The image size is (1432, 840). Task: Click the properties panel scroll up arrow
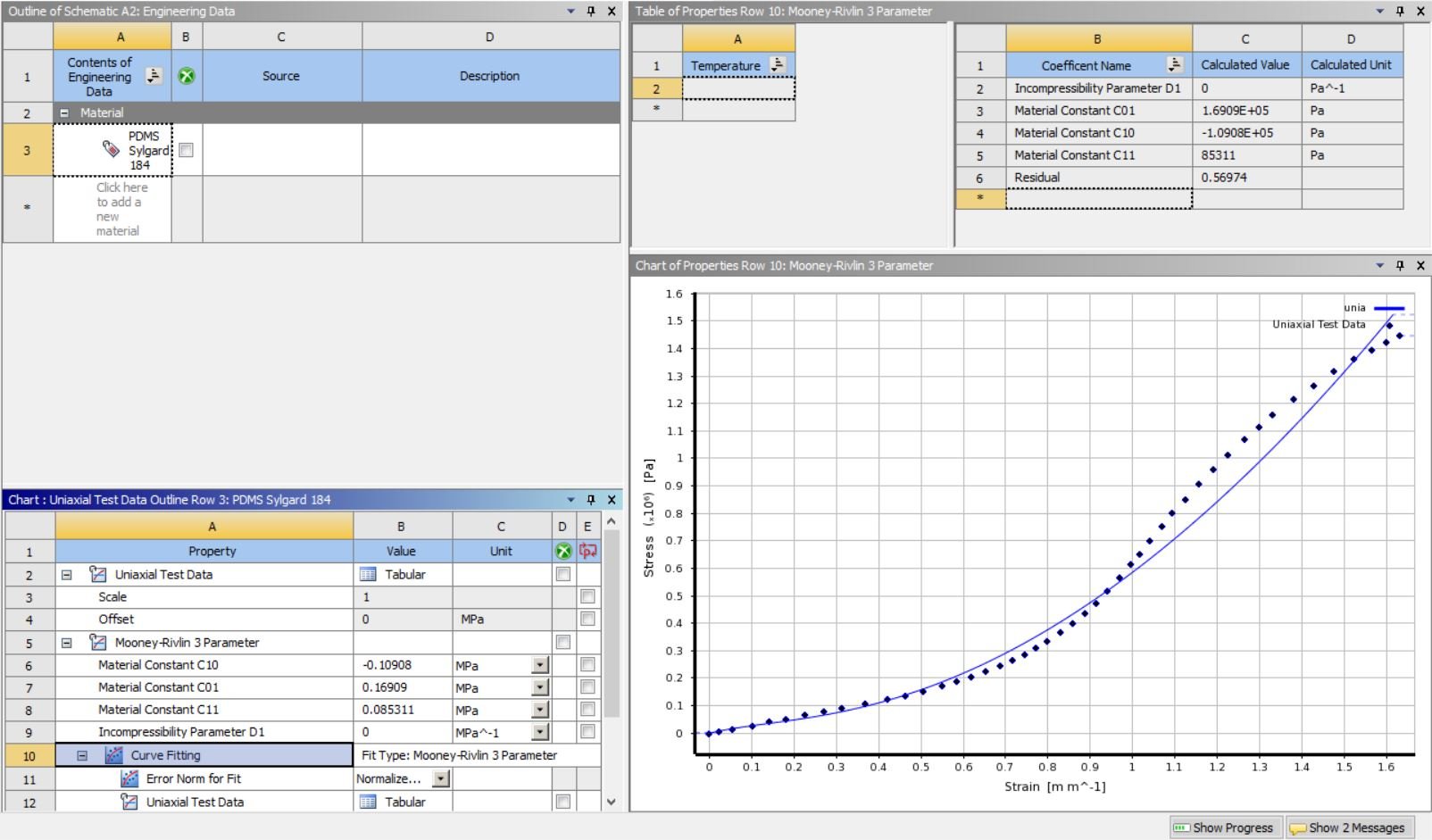point(612,521)
